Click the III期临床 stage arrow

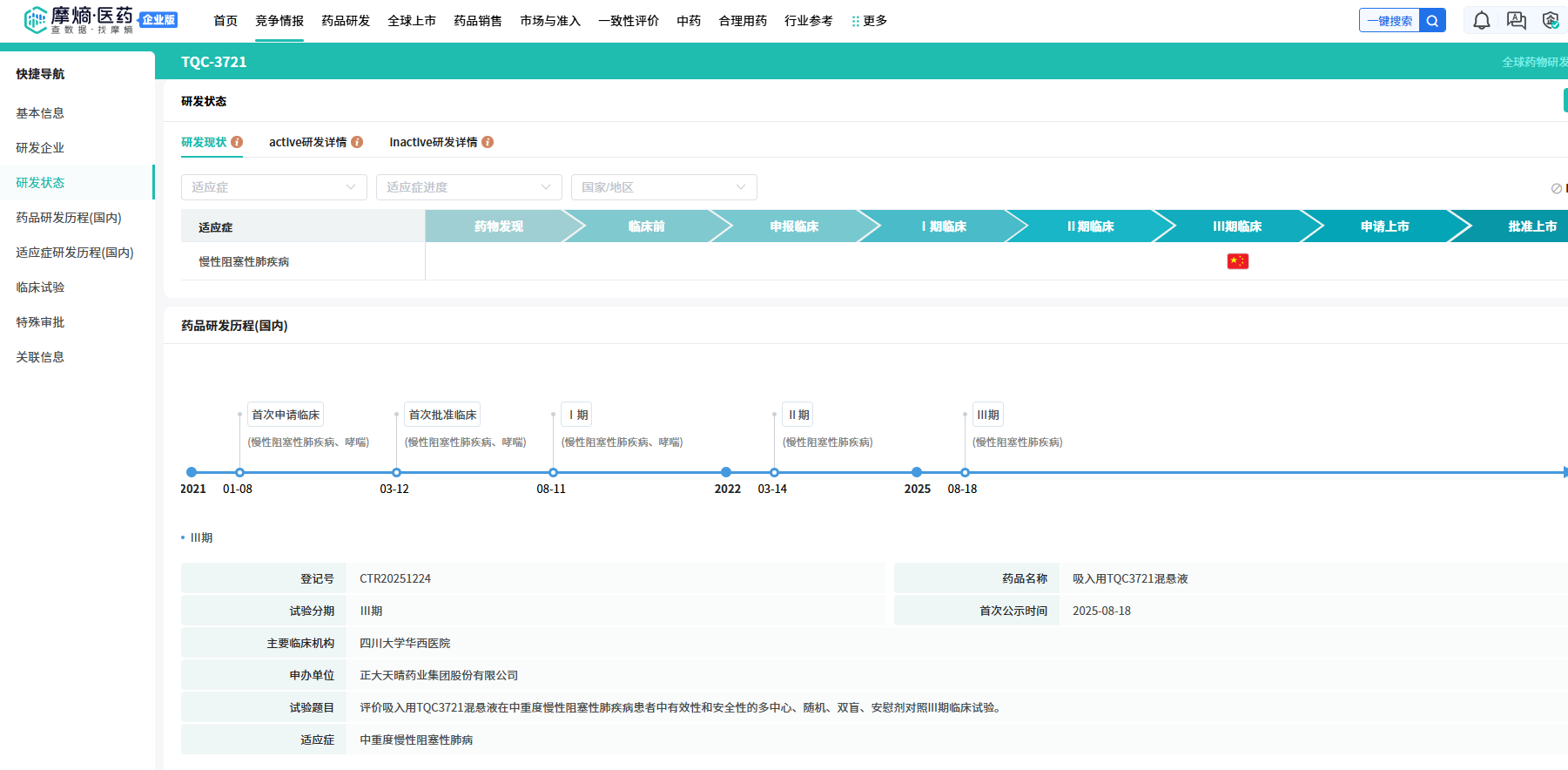[1237, 226]
